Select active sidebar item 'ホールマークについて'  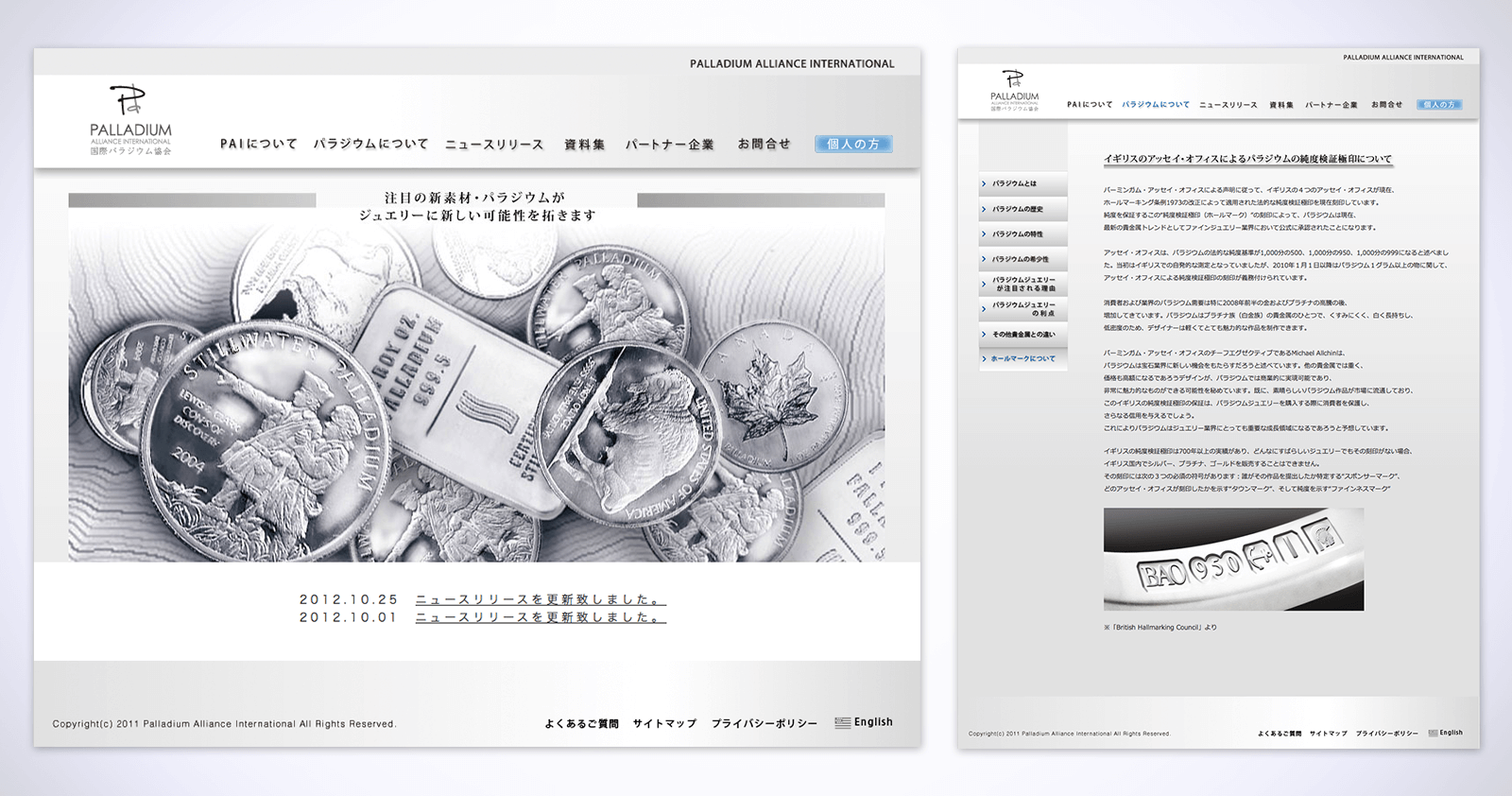pyautogui.click(x=1023, y=359)
